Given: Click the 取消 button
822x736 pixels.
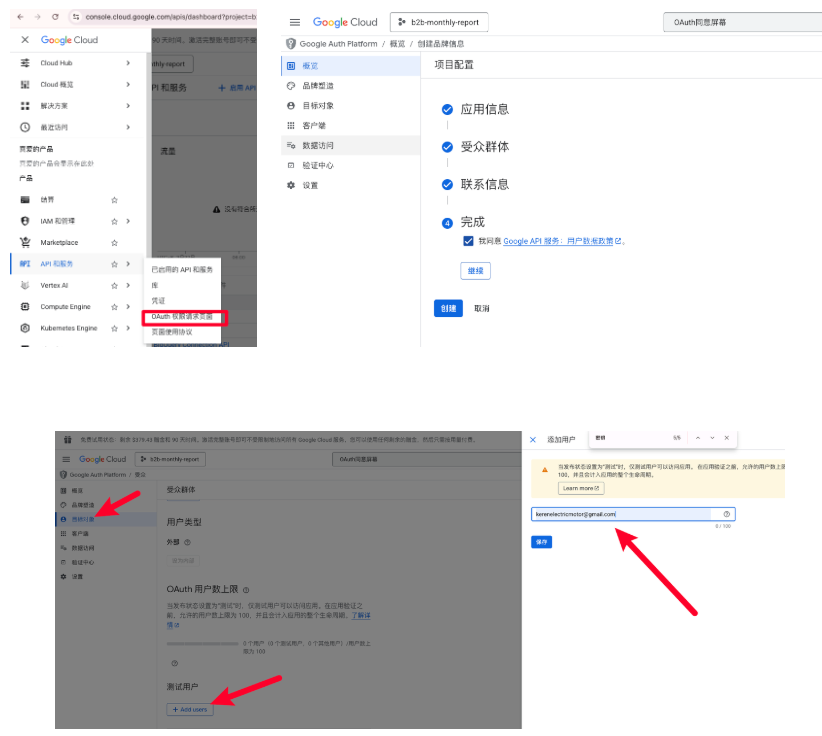Looking at the screenshot, I should pos(482,308).
